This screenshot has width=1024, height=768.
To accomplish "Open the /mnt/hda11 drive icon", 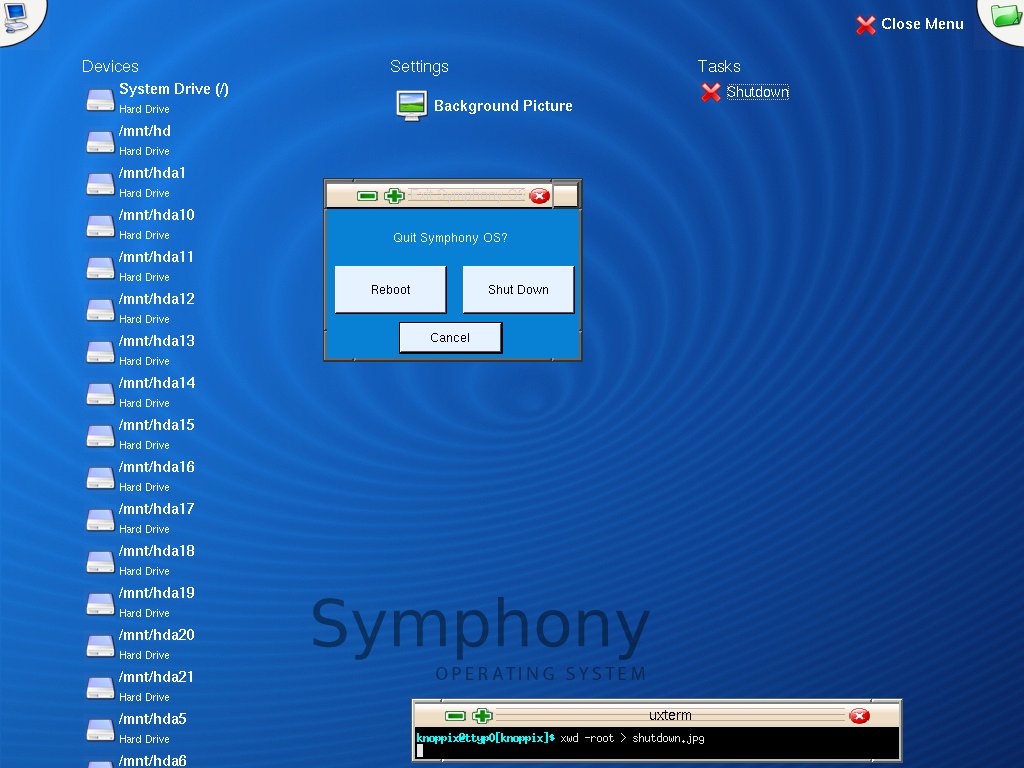I will [101, 266].
